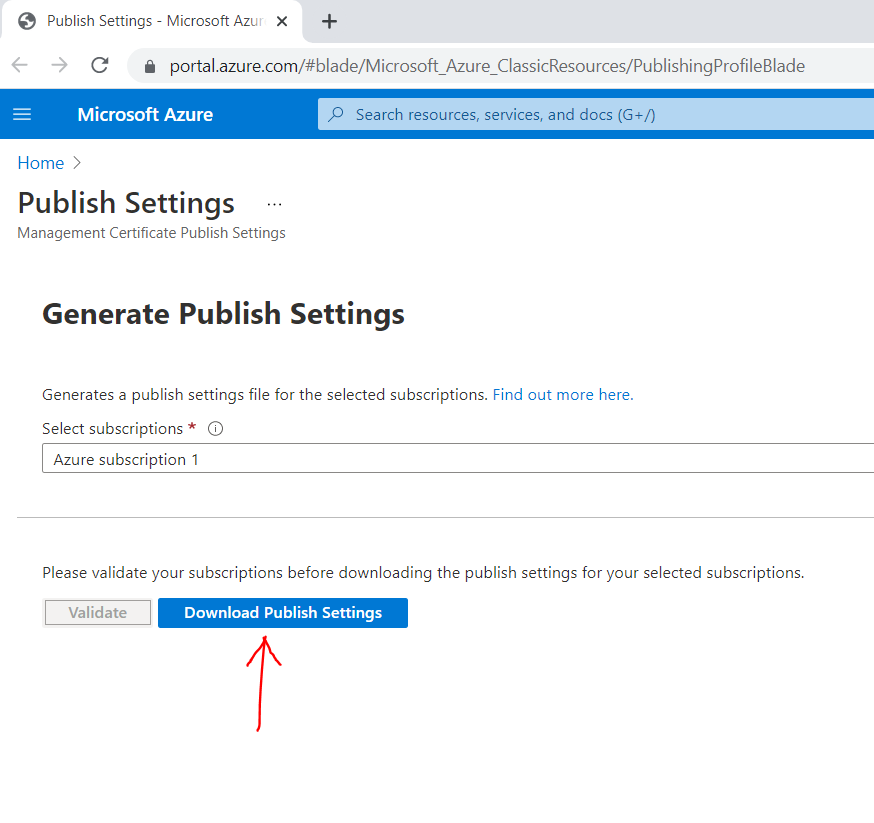This screenshot has width=874, height=823.
Task: Click the Management Certificate Publish Settings subtitle
Action: coord(152,232)
